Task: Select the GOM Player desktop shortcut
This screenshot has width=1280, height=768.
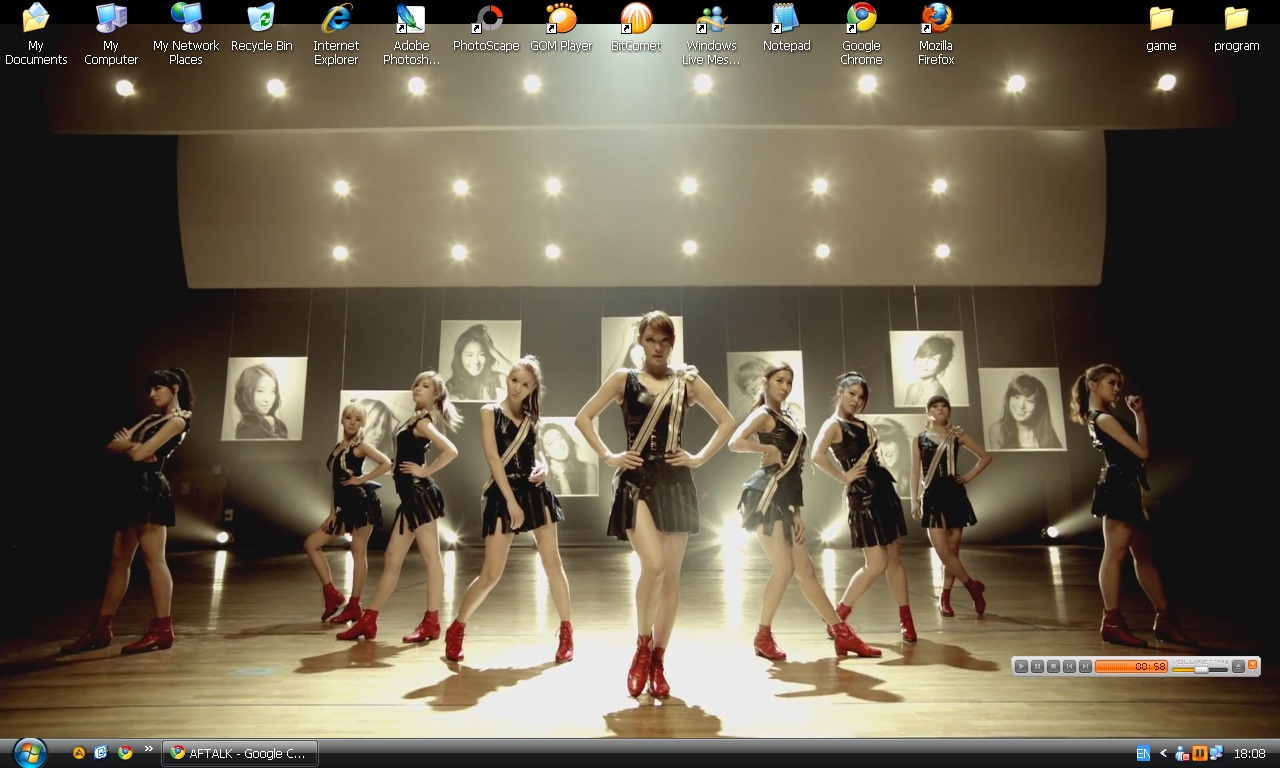Action: tap(561, 28)
